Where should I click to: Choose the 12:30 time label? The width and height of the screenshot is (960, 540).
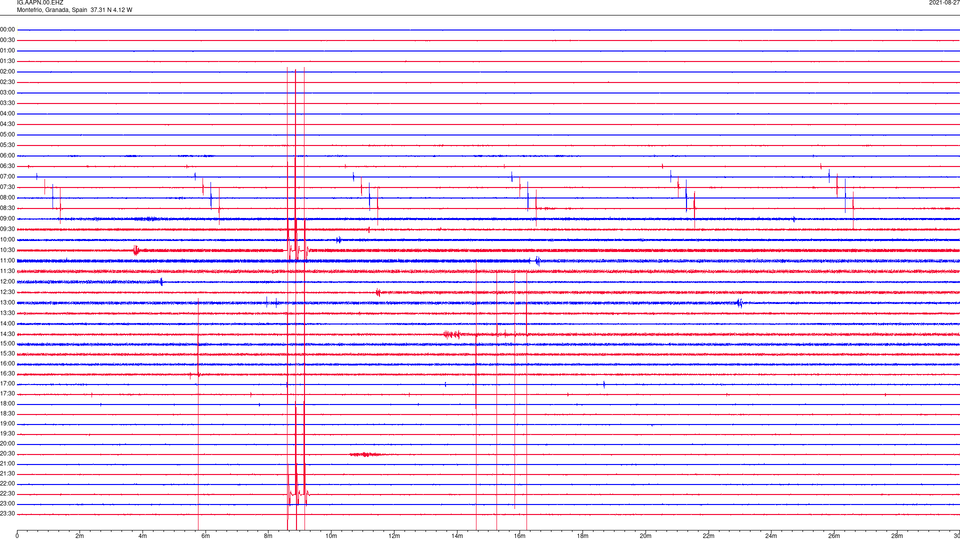tap(8, 292)
